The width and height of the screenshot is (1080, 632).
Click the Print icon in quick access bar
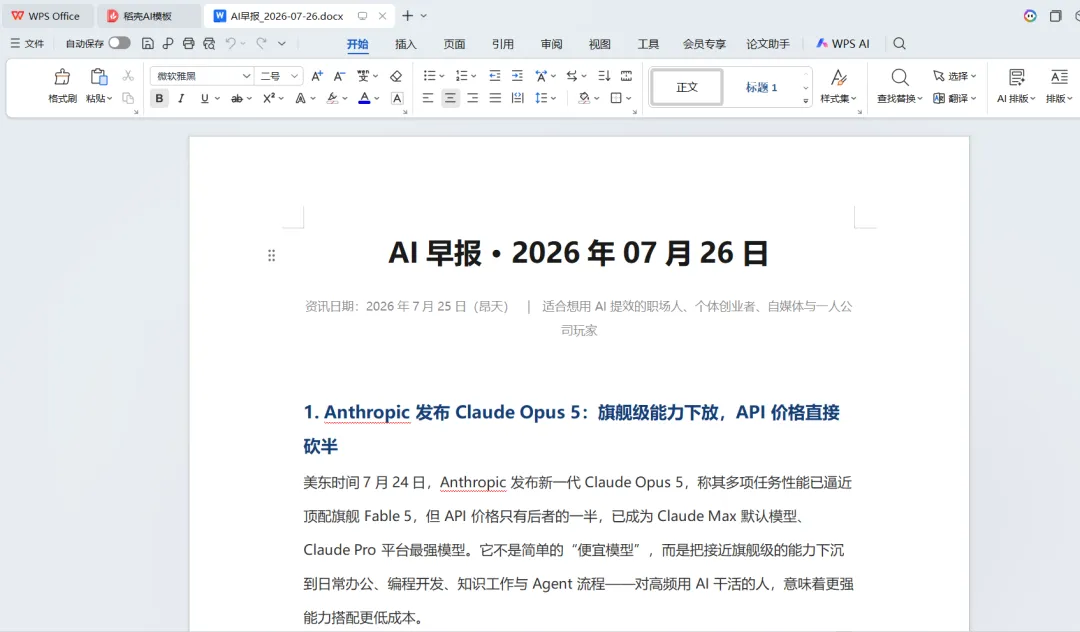189,43
